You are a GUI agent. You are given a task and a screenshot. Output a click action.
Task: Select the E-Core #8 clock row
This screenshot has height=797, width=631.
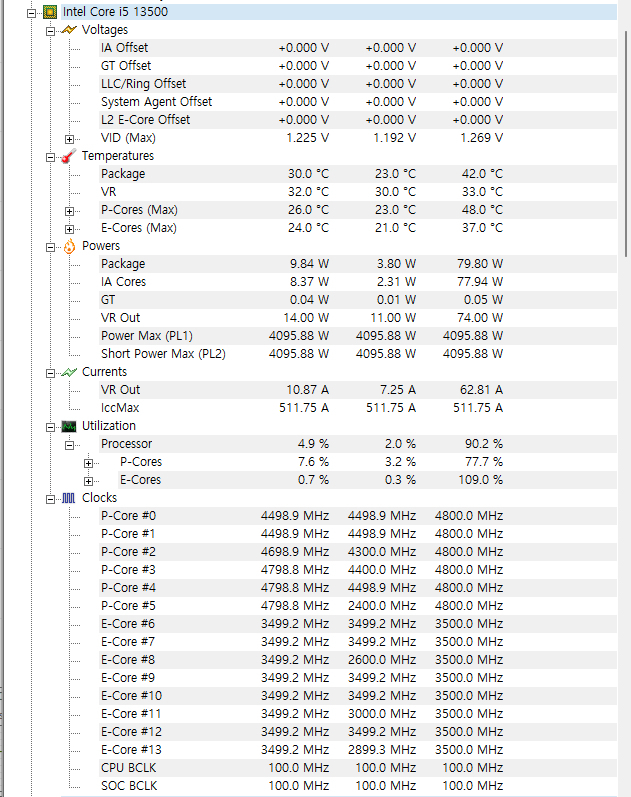point(358,660)
